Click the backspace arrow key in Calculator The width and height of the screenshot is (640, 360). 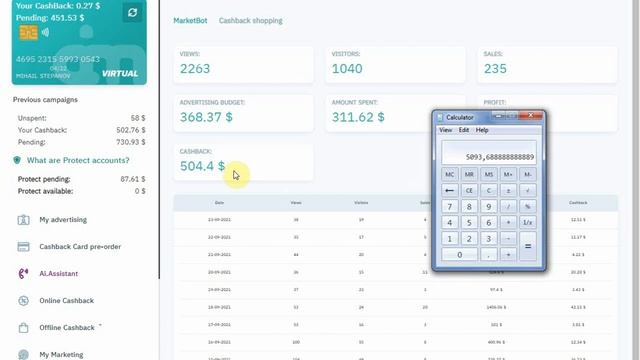(449, 191)
